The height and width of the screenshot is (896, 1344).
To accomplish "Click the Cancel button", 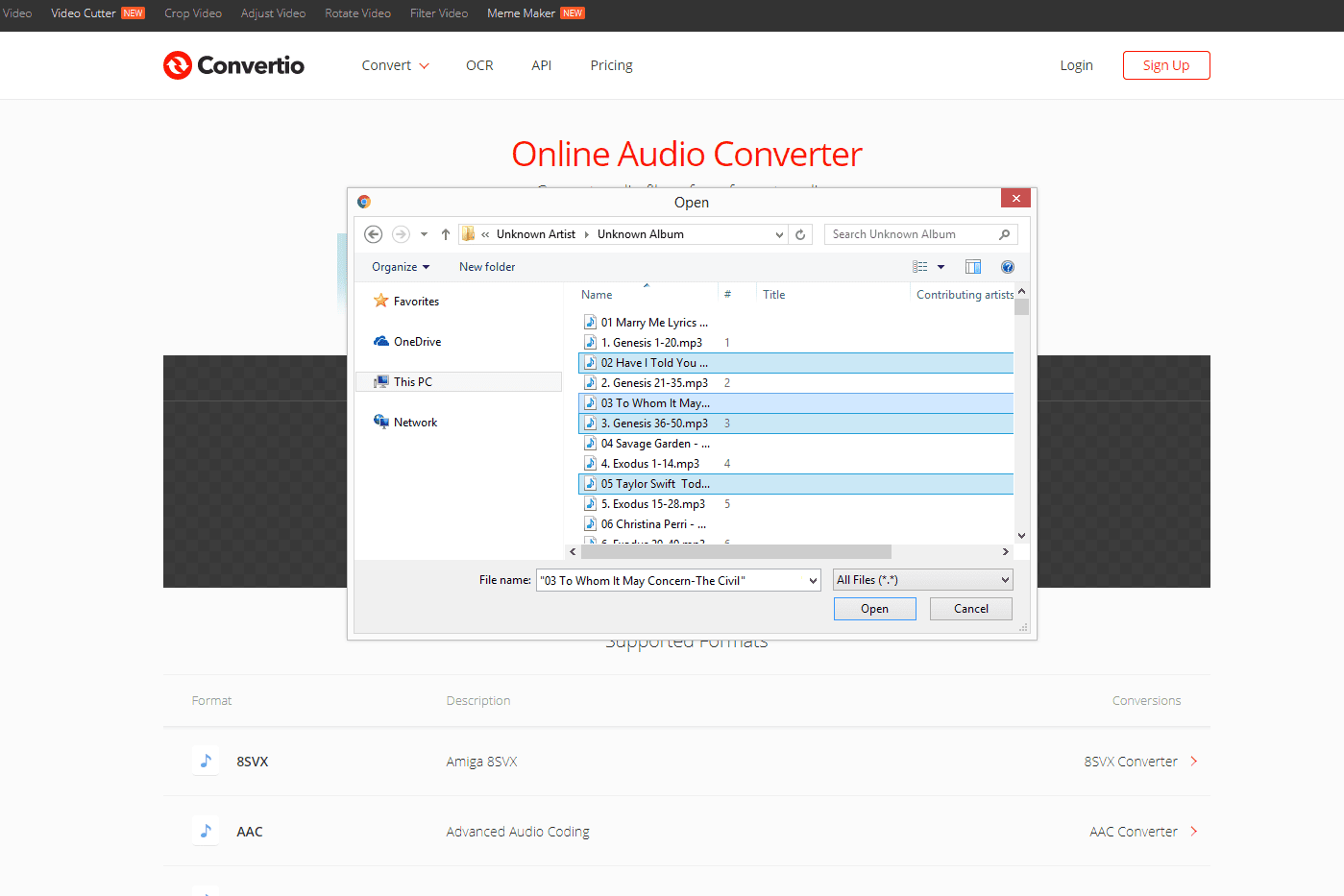I will 970,609.
